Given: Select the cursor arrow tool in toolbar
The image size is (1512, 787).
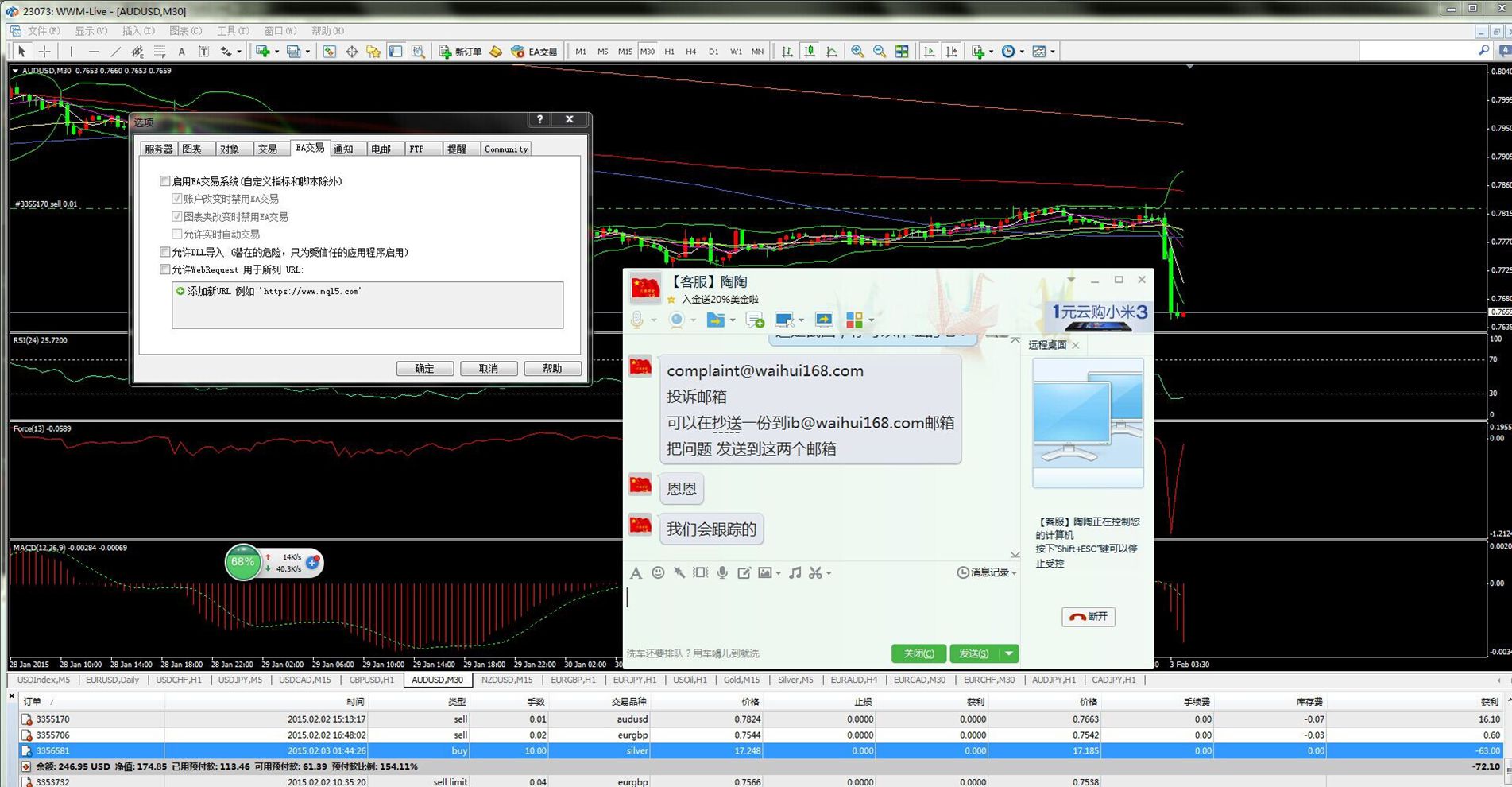Looking at the screenshot, I should pos(21,52).
